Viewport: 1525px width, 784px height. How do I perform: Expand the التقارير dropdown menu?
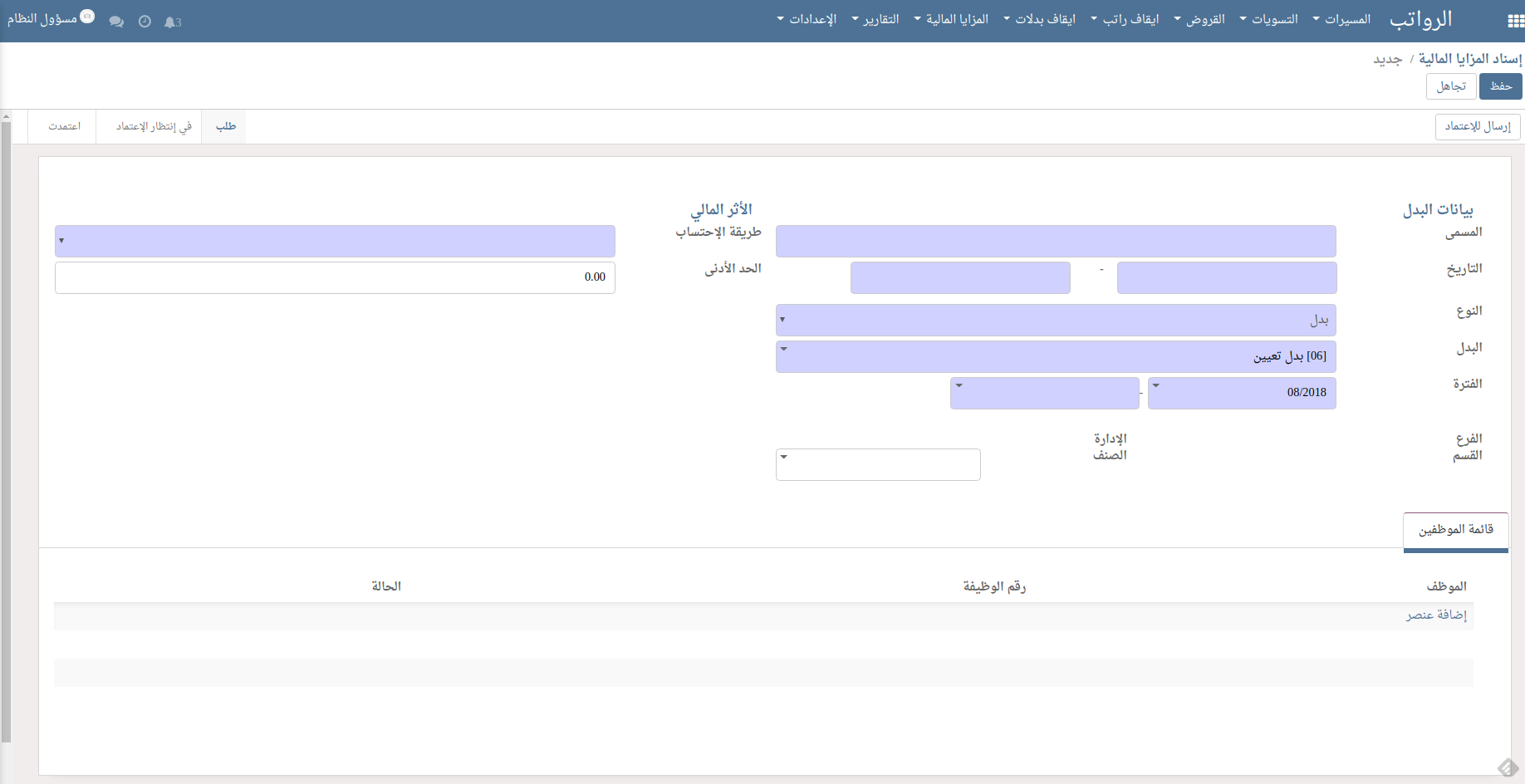pyautogui.click(x=875, y=19)
